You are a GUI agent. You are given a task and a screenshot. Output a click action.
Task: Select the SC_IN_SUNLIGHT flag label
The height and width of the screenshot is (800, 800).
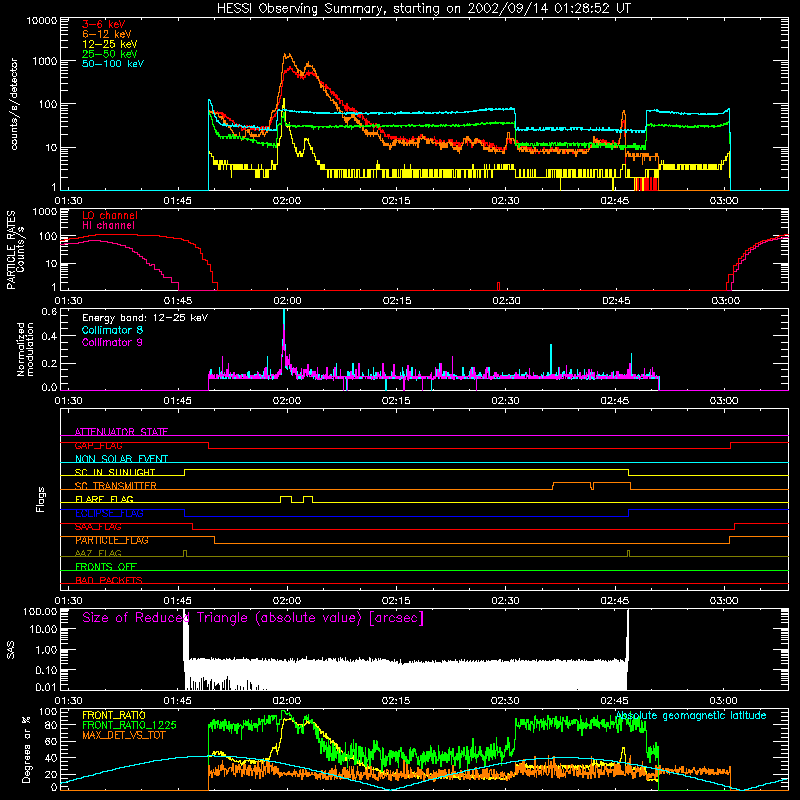point(115,472)
